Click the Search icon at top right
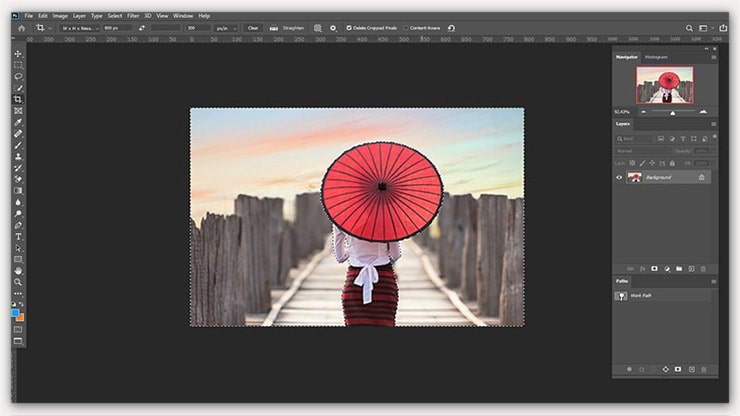740x416 pixels. coord(689,28)
